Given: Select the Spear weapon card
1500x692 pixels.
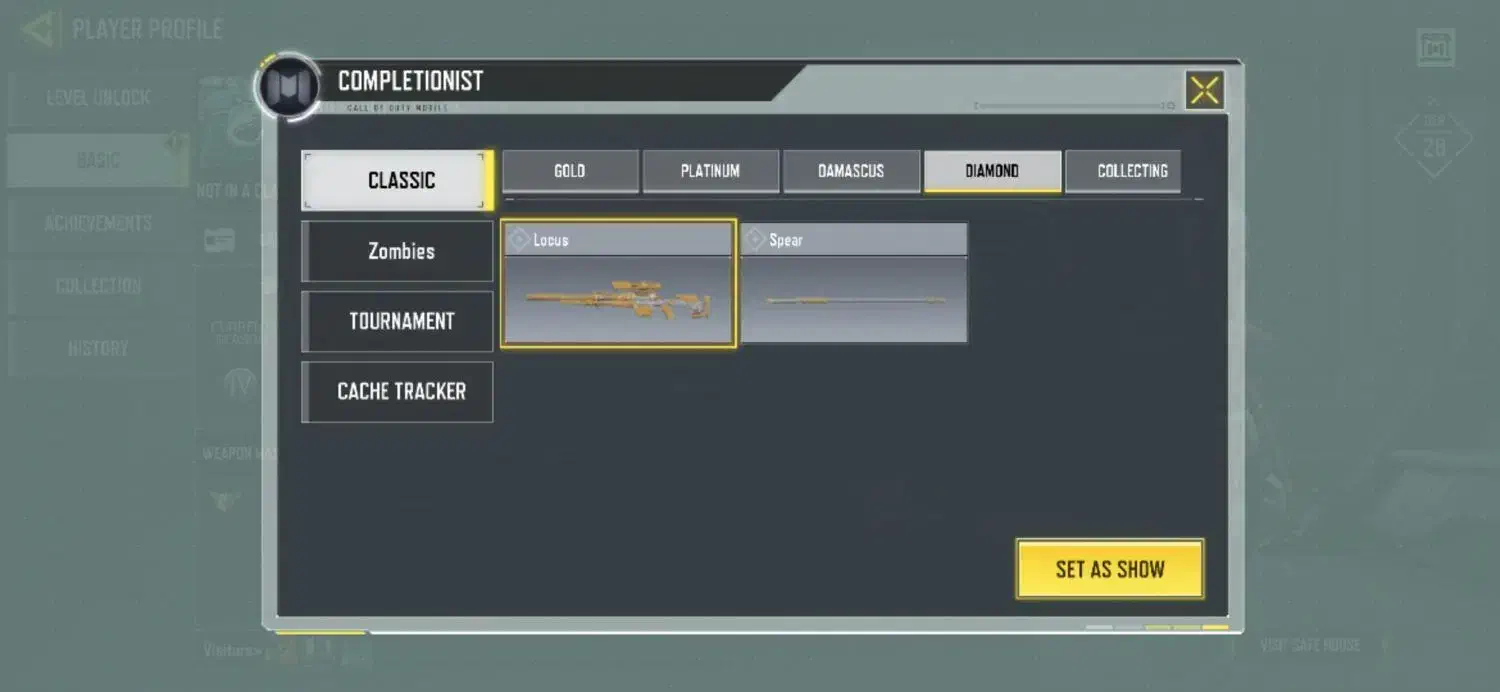Looking at the screenshot, I should pos(854,283).
